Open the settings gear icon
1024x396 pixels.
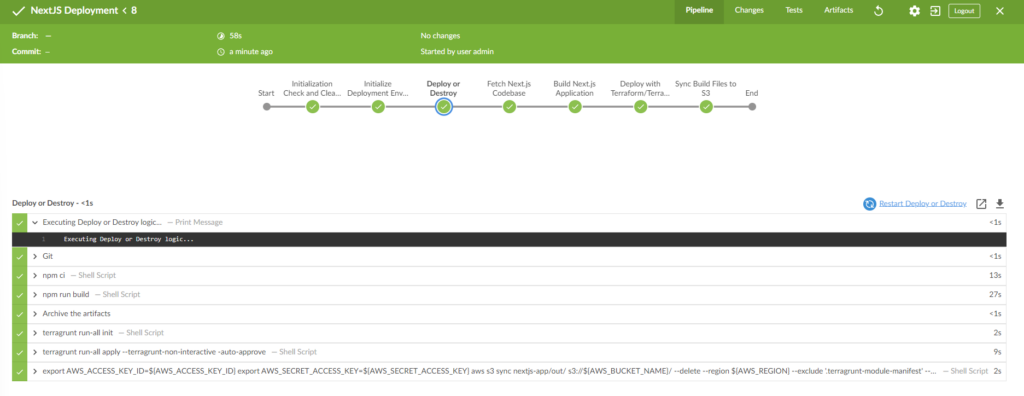pyautogui.click(x=915, y=11)
